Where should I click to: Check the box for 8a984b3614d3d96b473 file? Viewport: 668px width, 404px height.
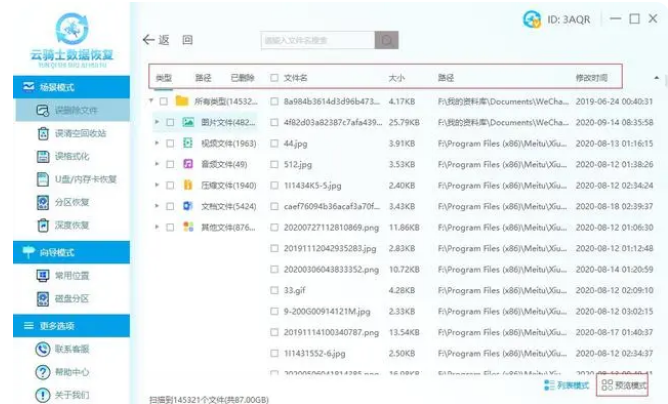point(274,101)
